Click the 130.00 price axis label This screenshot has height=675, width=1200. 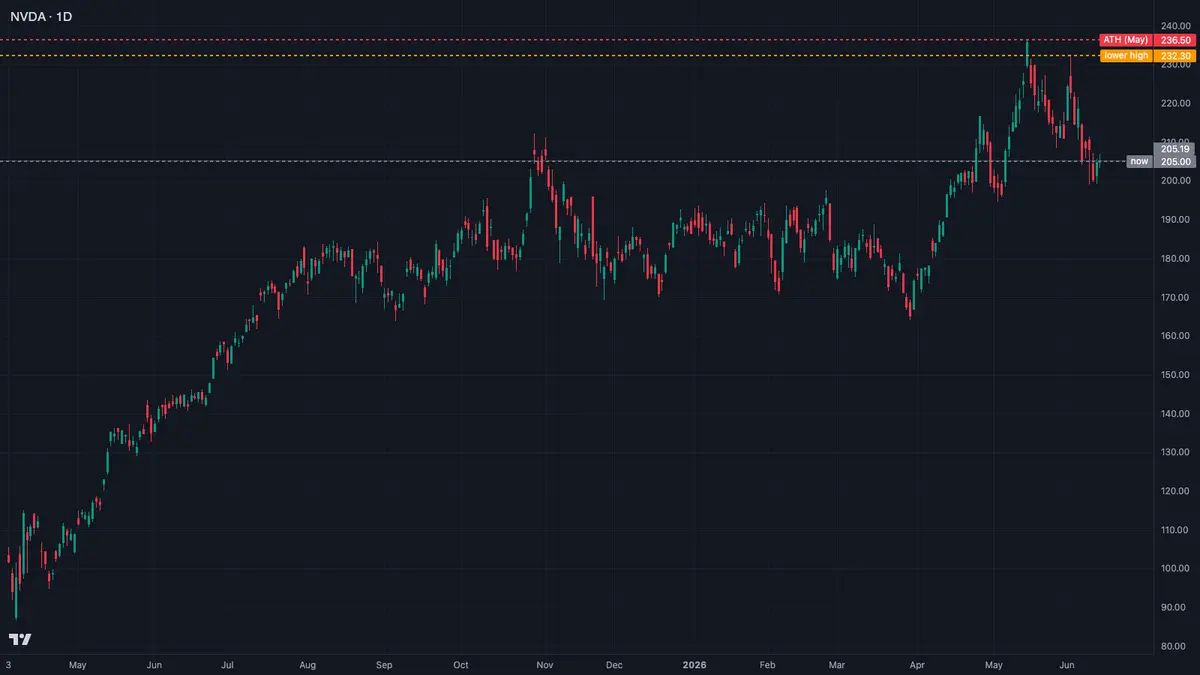pyautogui.click(x=1175, y=452)
